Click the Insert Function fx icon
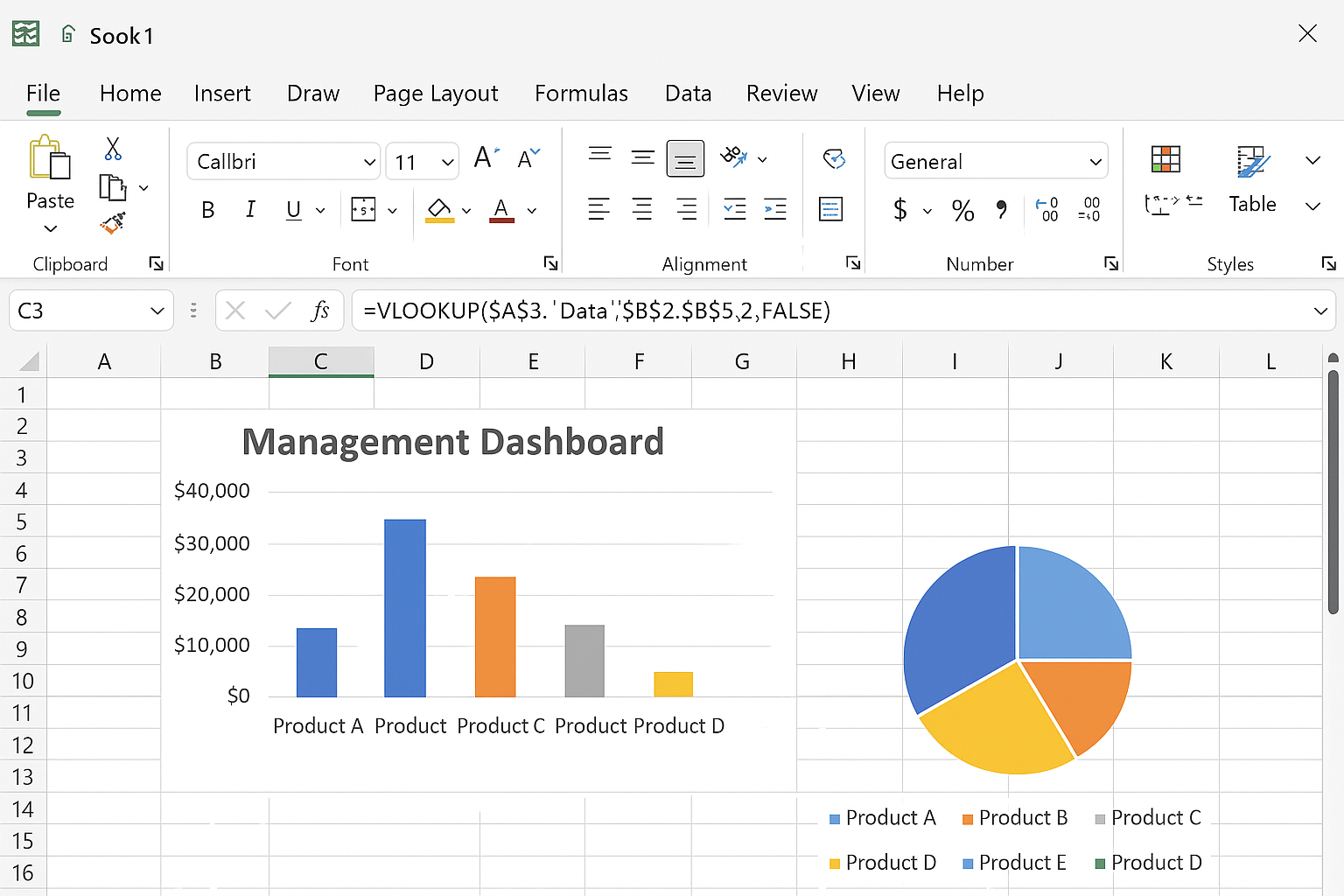This screenshot has height=896, width=1344. pos(319,311)
